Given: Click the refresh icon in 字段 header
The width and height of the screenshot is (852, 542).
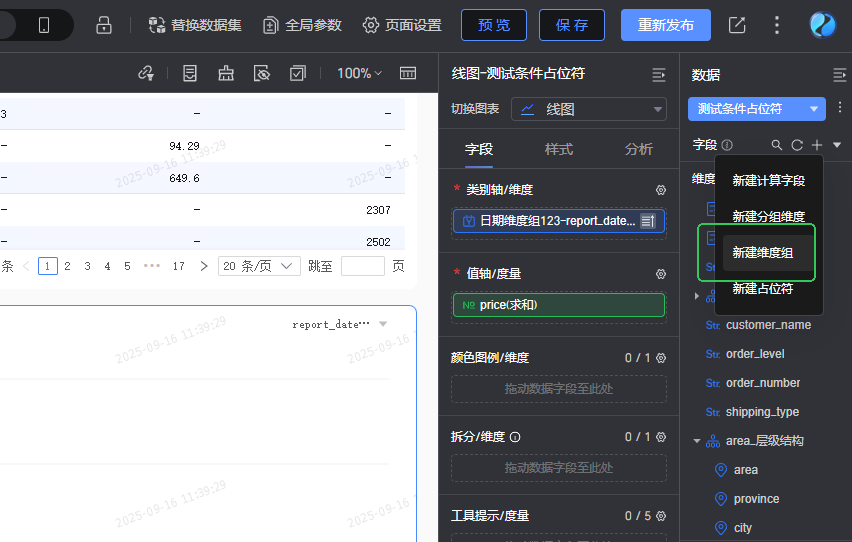Looking at the screenshot, I should [x=797, y=145].
